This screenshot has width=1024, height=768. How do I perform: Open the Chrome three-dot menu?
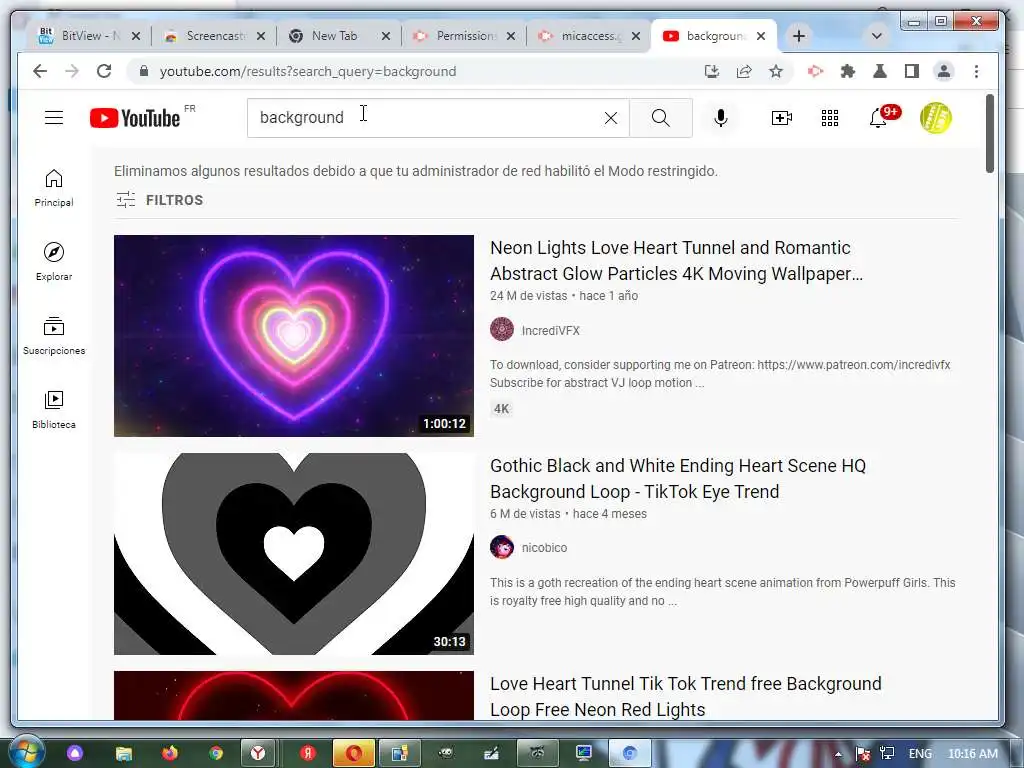pyautogui.click(x=976, y=71)
